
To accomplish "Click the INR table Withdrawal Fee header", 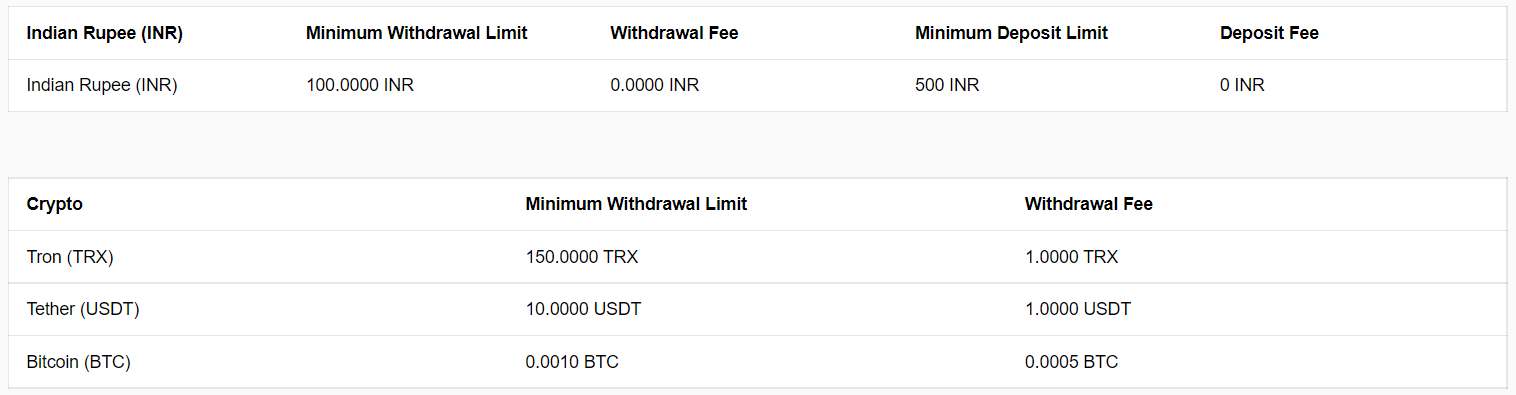I will click(x=674, y=33).
